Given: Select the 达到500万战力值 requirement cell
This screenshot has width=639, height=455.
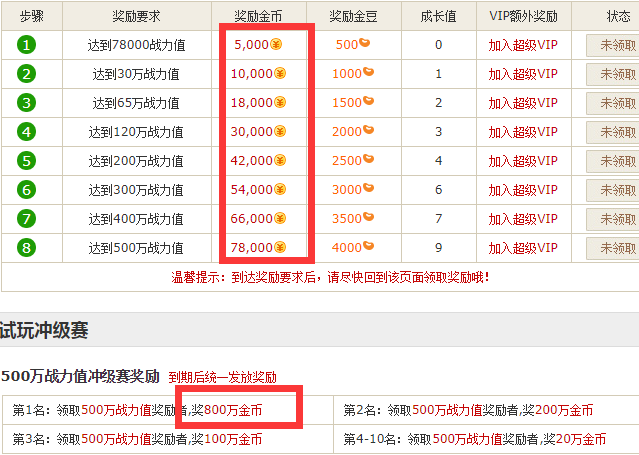Looking at the screenshot, I should point(137,247).
